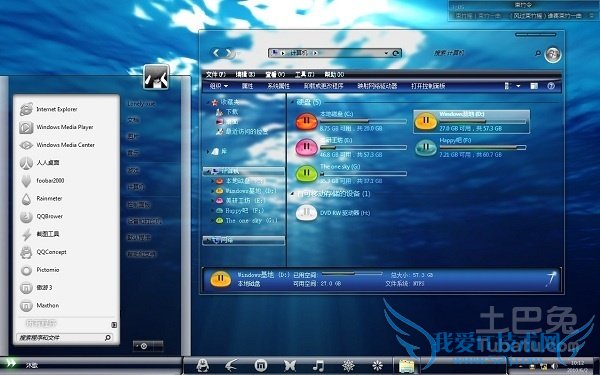Collapse the 硬盘 (5) group header

coord(292,102)
